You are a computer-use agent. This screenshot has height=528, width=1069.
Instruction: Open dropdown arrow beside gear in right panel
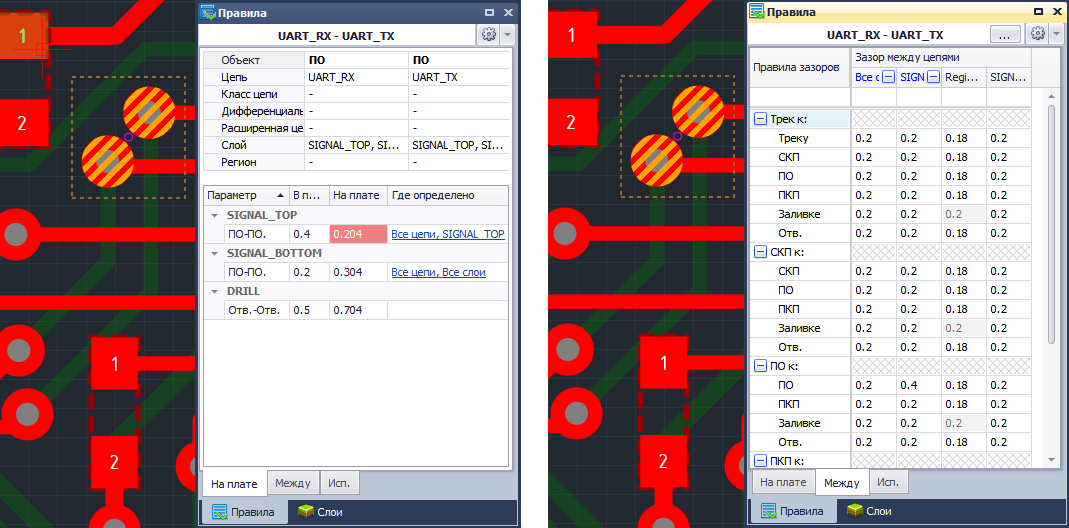(x=1055, y=34)
